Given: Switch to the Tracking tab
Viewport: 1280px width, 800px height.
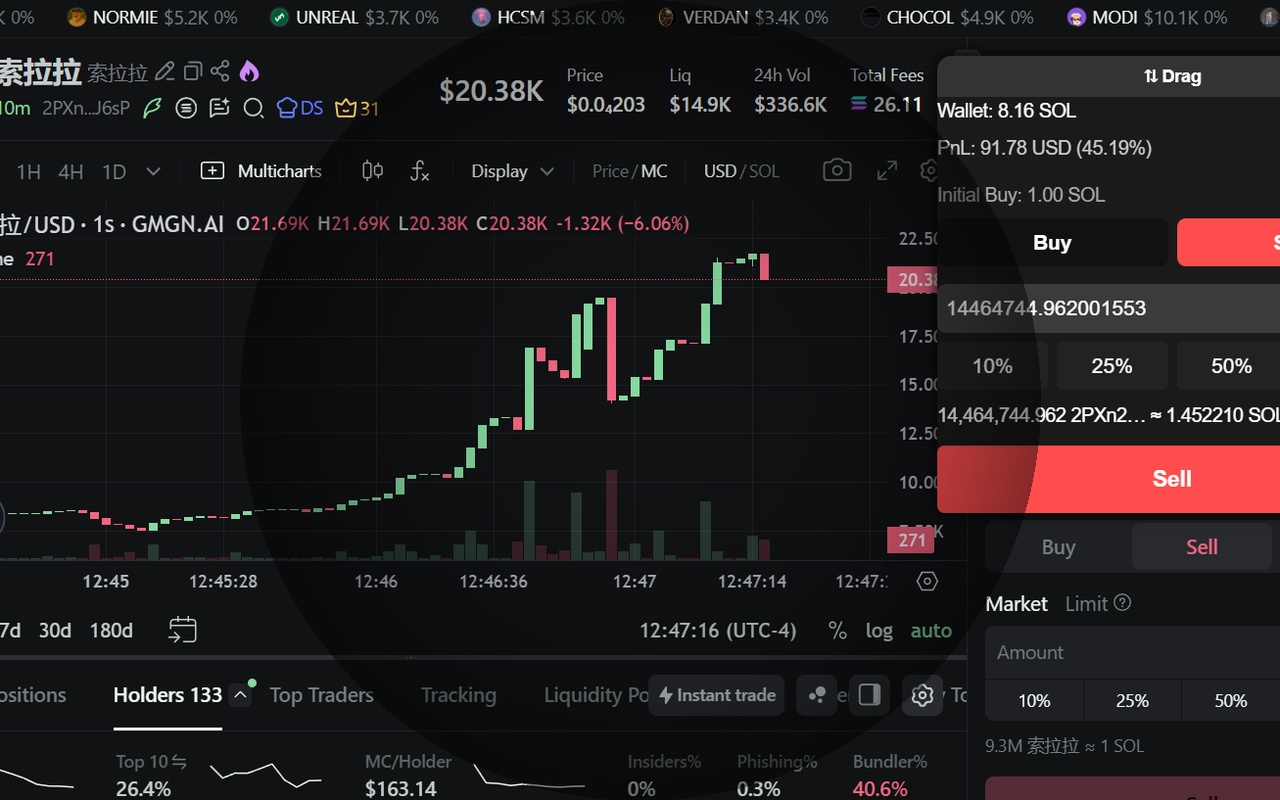Looking at the screenshot, I should pos(458,695).
